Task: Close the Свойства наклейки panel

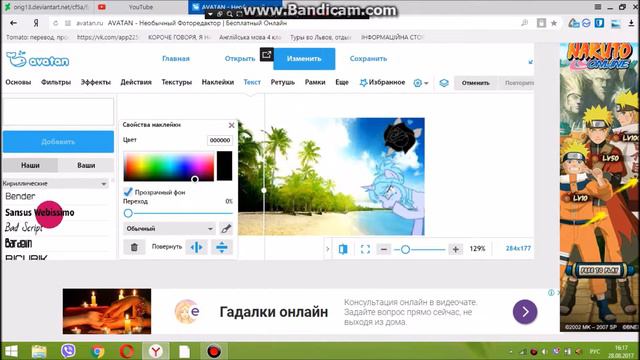Action: (231, 125)
